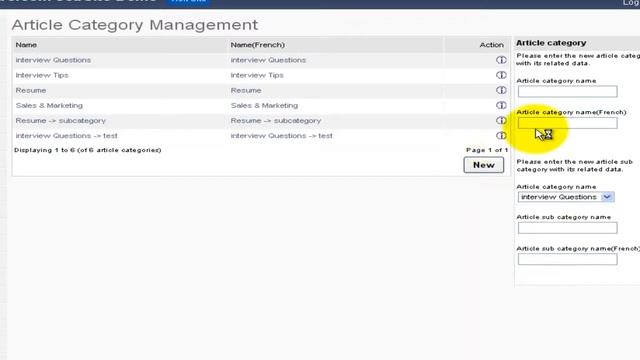Click the Article Category Management page title
Viewport: 640px width, 360px height.
(135, 25)
